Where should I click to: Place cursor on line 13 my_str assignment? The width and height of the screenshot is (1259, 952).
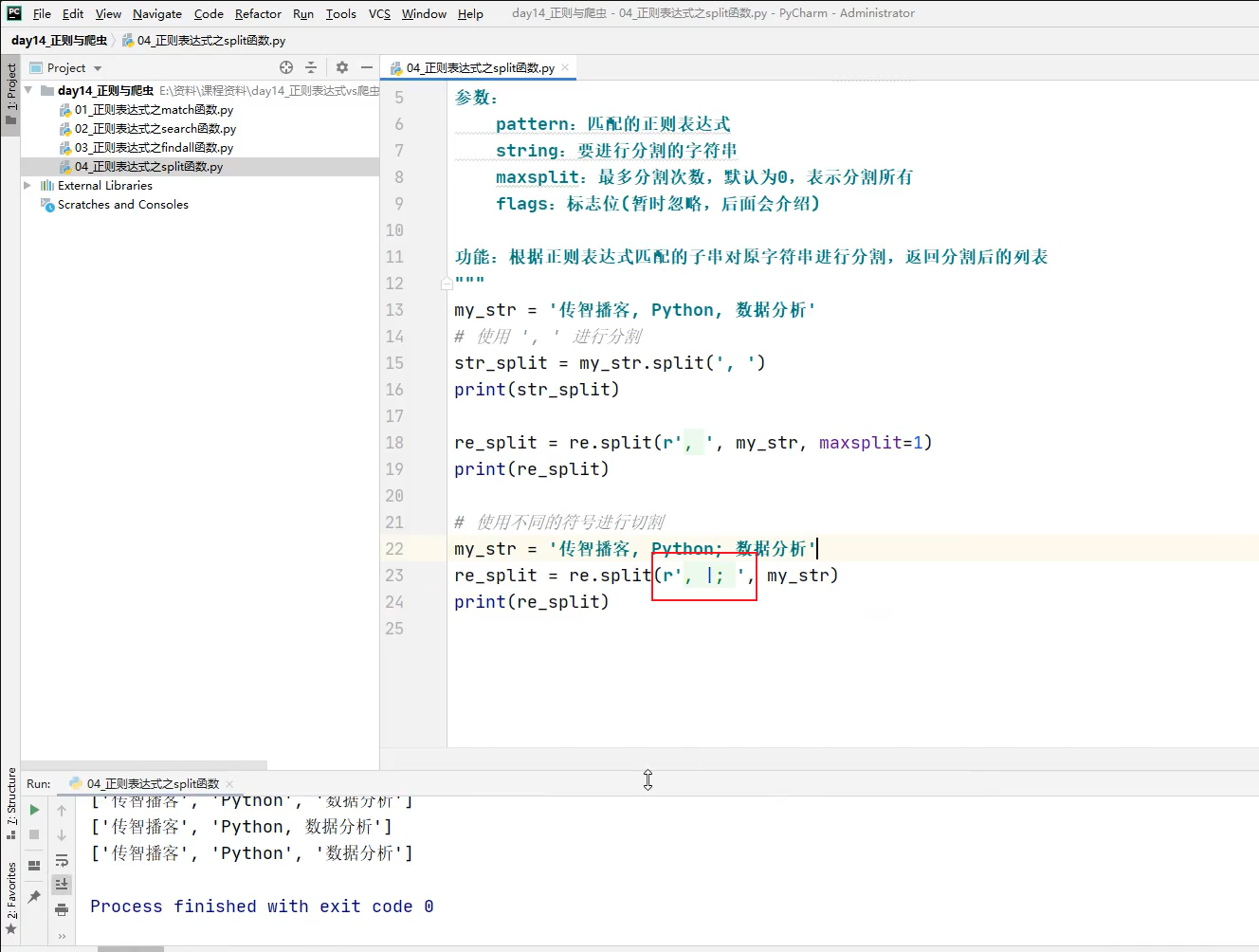tap(634, 309)
